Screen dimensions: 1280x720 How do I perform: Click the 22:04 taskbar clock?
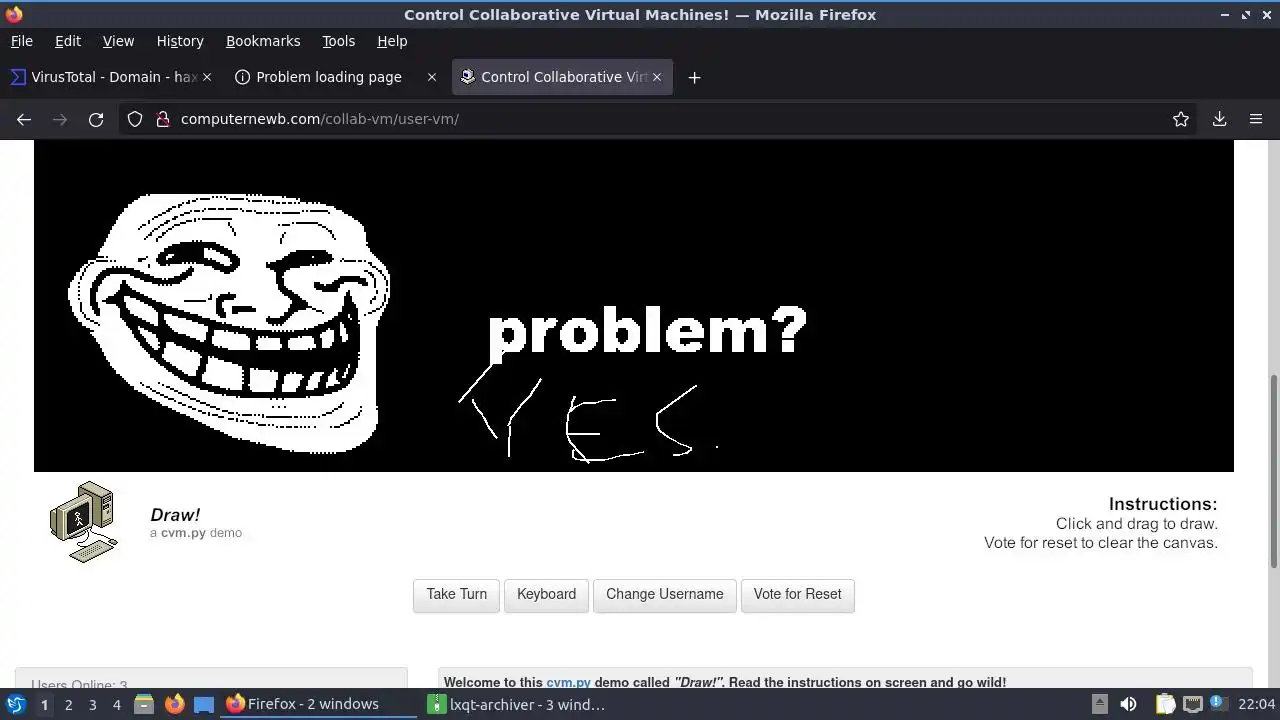pyautogui.click(x=1257, y=704)
